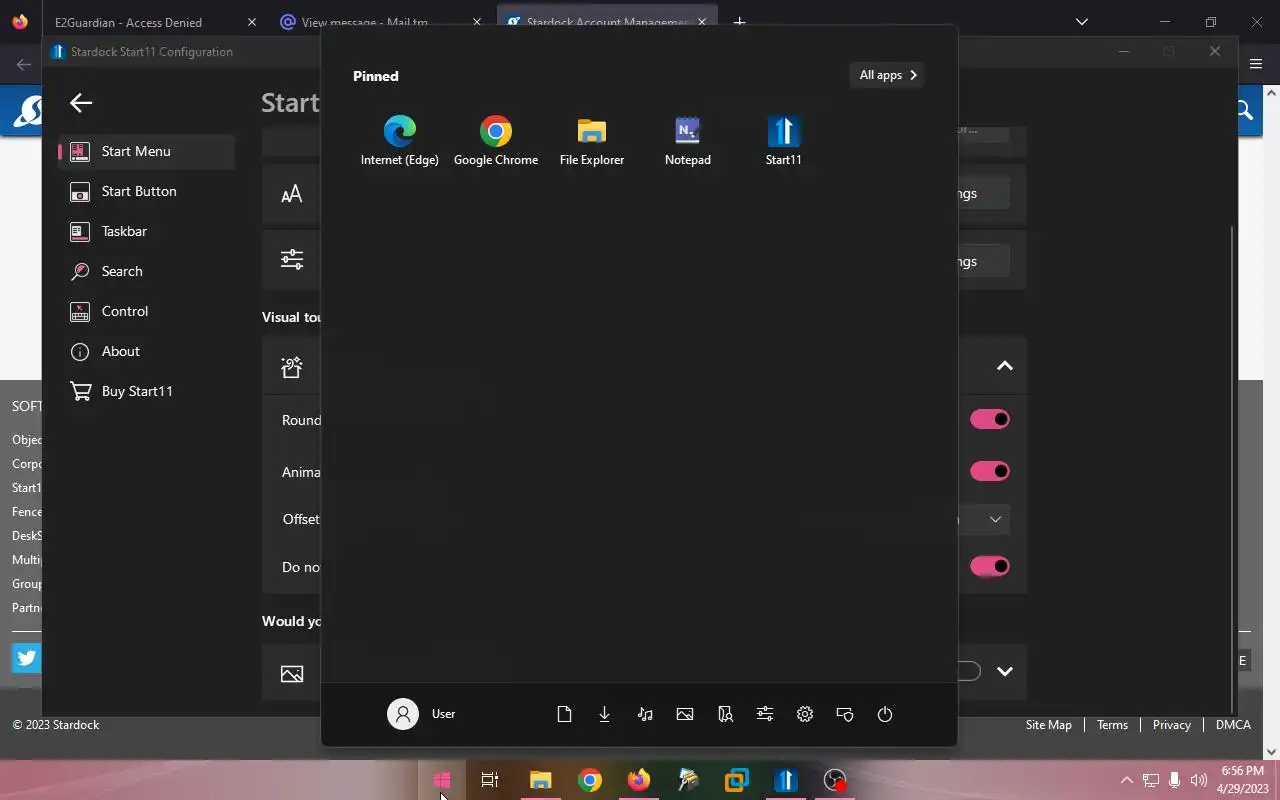Image resolution: width=1280 pixels, height=800 pixels.
Task: Click Firefox icon on taskbar
Action: 638,780
